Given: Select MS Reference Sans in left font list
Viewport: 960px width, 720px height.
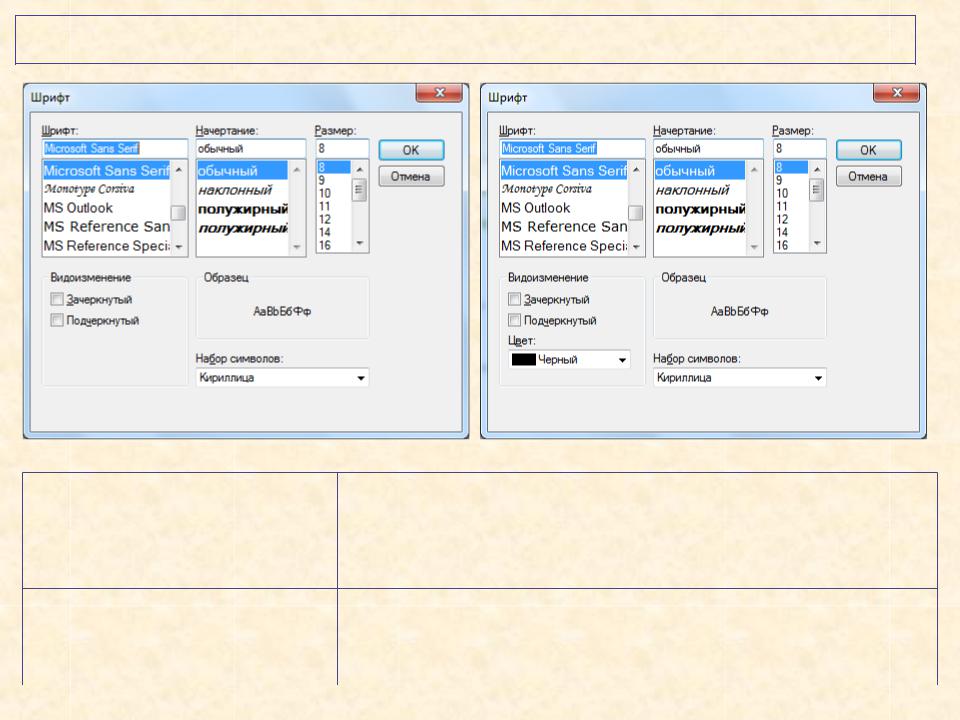Looking at the screenshot, I should [107, 227].
